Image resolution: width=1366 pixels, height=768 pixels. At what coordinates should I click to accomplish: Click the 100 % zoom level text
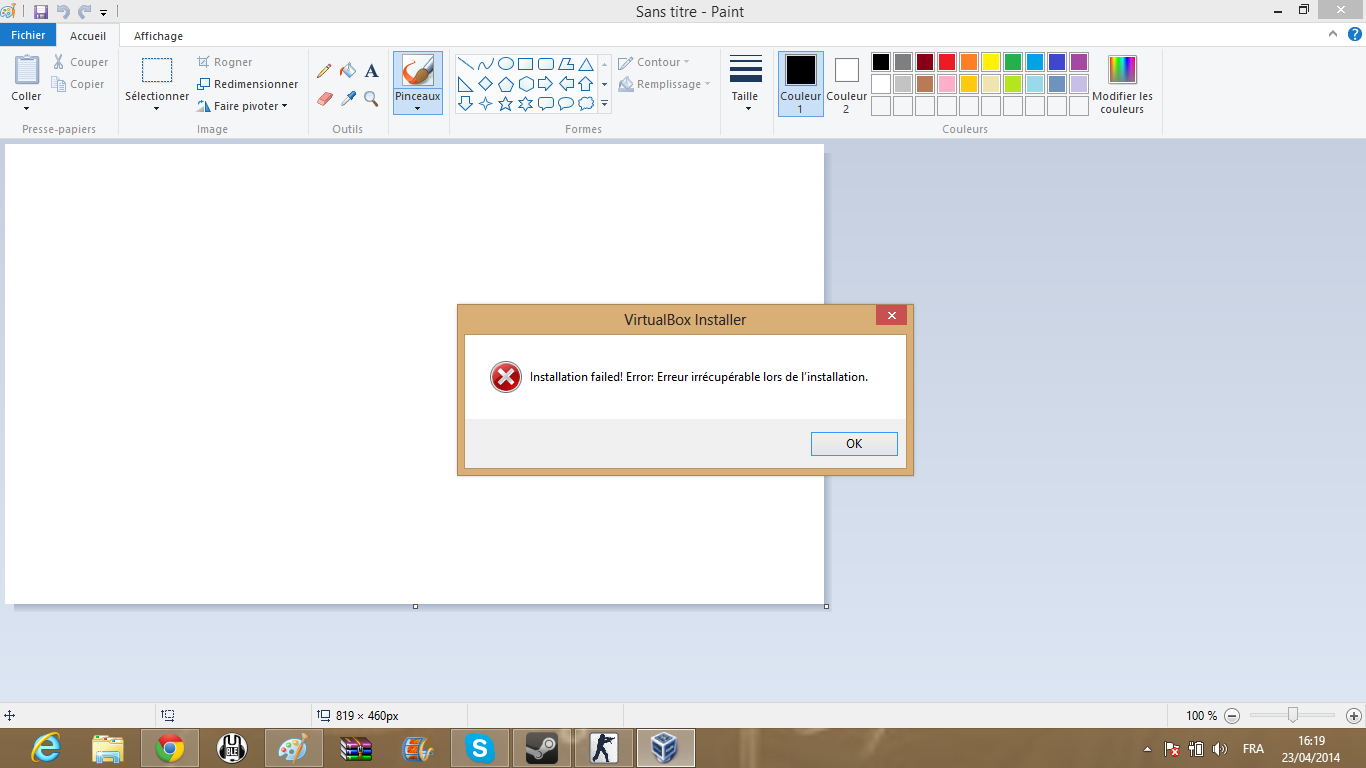1202,716
